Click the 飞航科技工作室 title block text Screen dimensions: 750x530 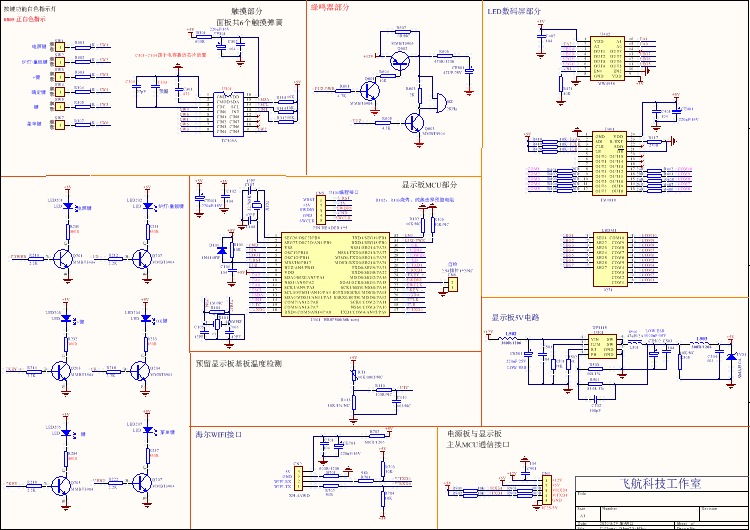[661, 484]
